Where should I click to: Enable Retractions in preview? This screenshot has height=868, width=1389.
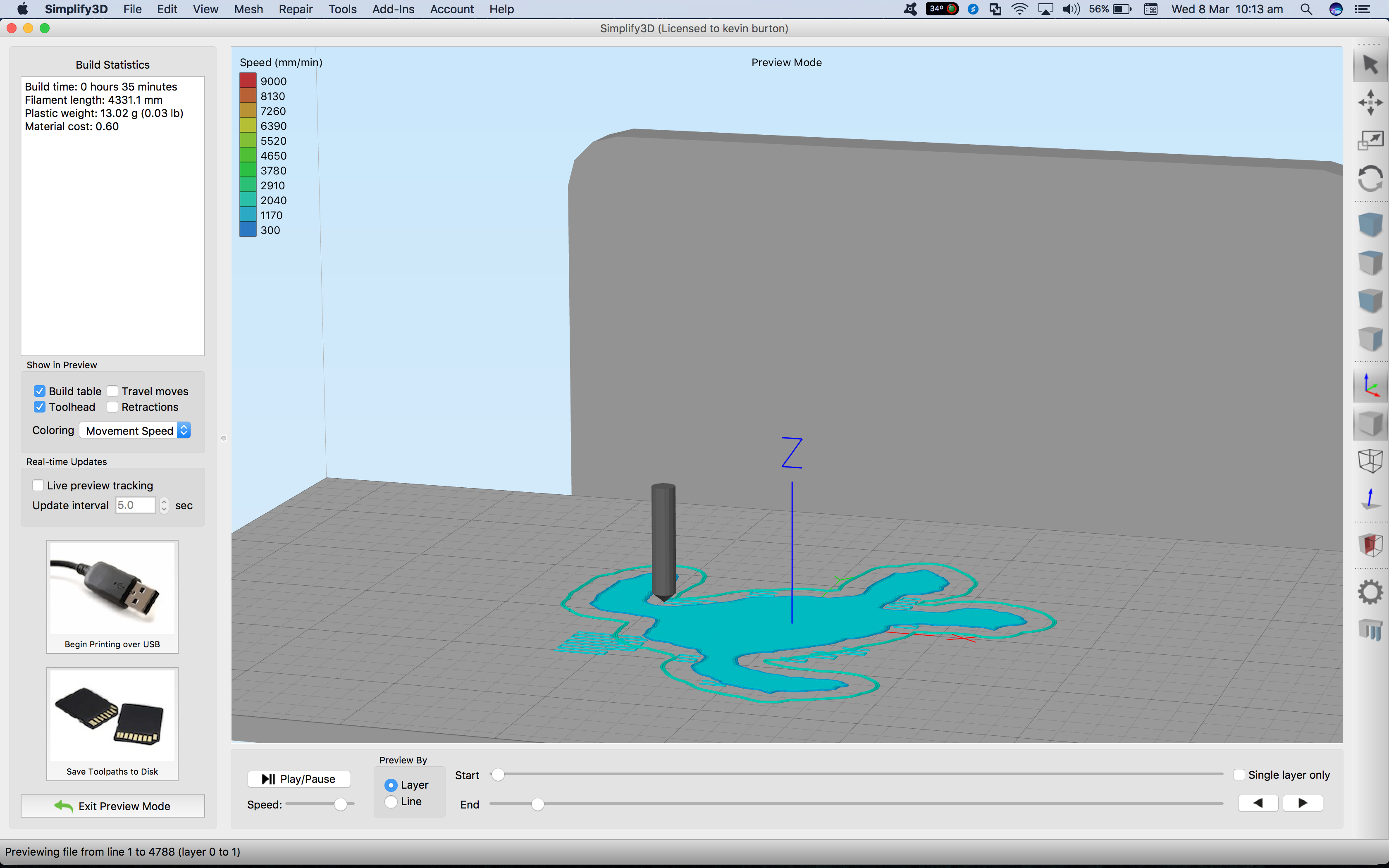point(112,406)
